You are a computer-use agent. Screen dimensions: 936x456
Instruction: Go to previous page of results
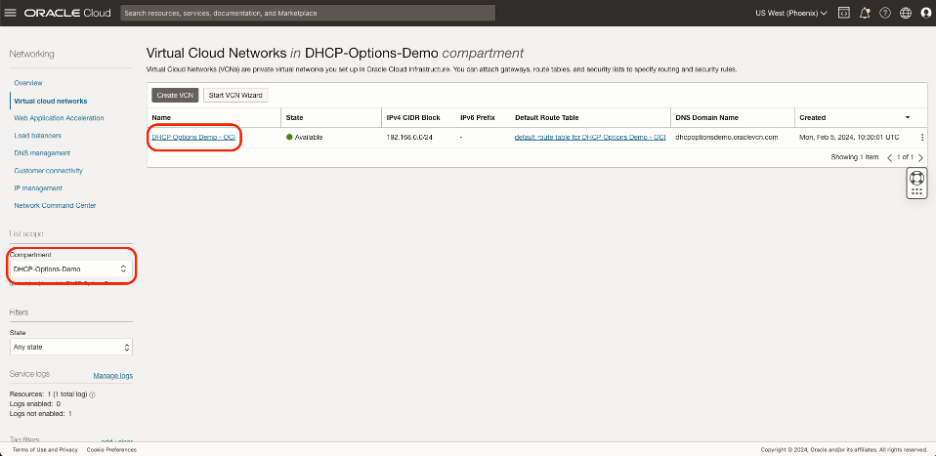click(890, 158)
